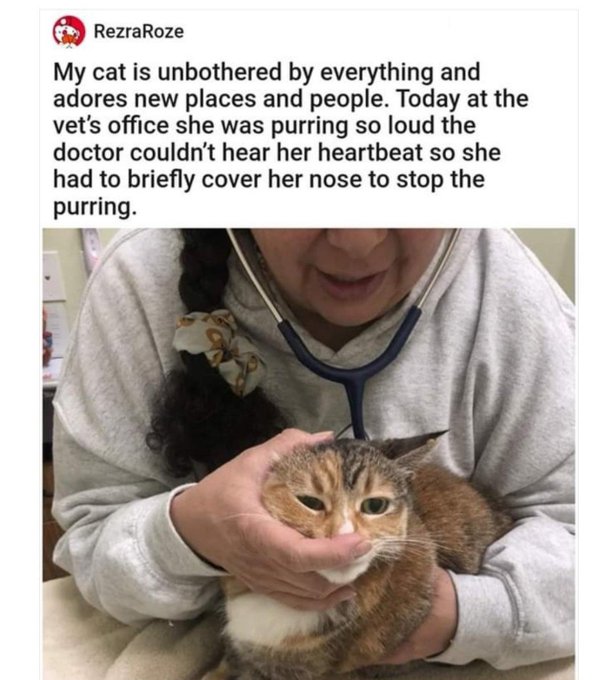Screen dimensions: 616x680
Task: Click the floral hair scrunchie in the photo
Action: pyautogui.click(x=219, y=349)
